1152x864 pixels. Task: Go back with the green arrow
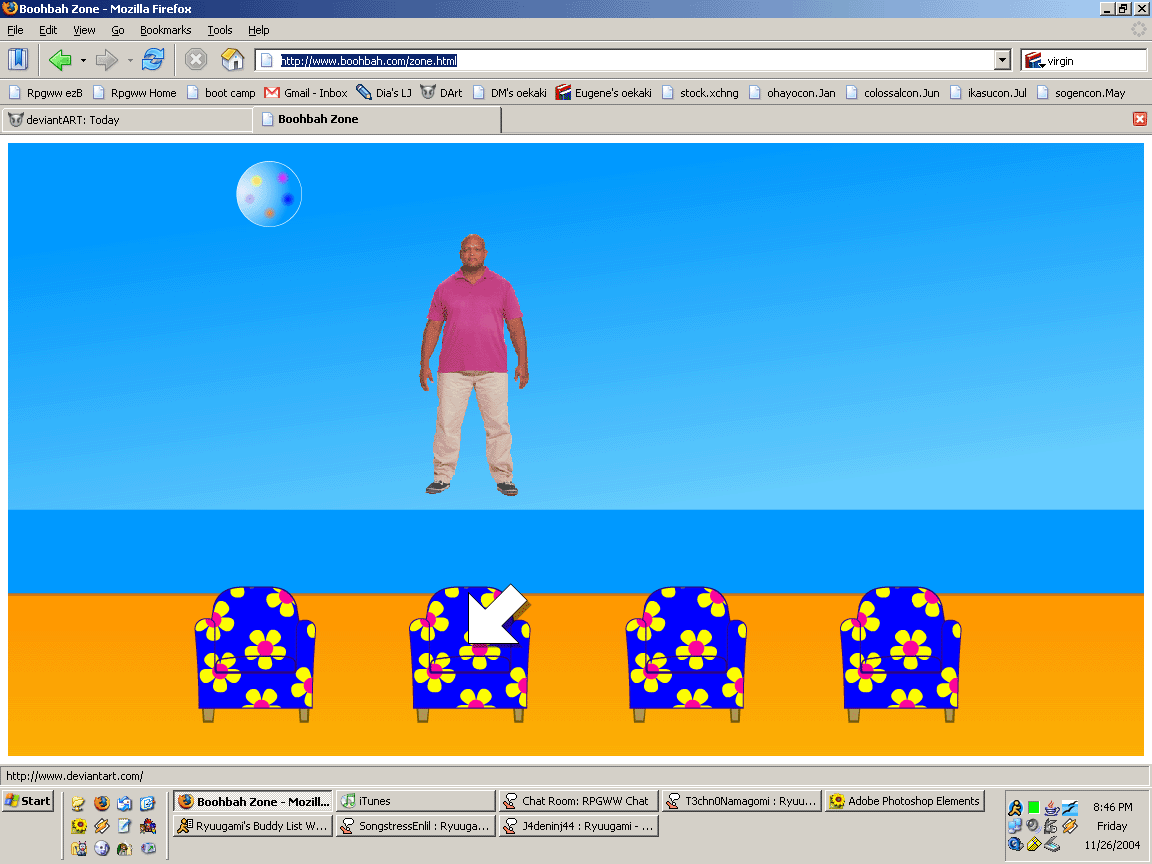click(x=60, y=60)
